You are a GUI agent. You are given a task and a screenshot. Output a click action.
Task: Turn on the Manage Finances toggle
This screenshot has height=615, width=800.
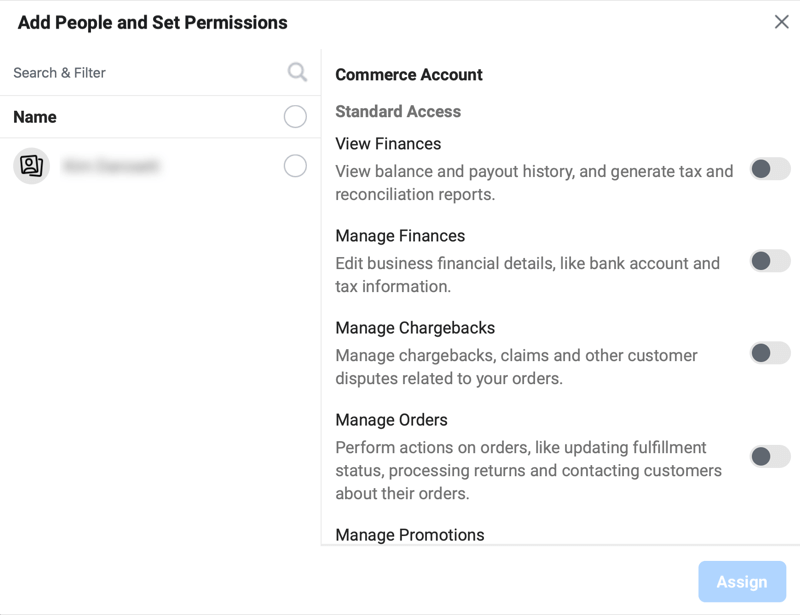(x=770, y=261)
